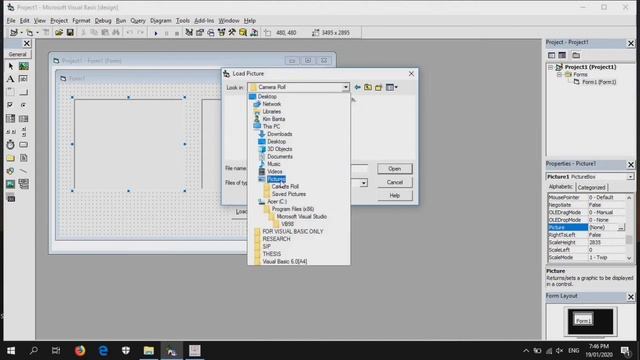The height and width of the screenshot is (360, 640).
Task: Choose Saved Pictures in the Look in list
Action: 289,194
